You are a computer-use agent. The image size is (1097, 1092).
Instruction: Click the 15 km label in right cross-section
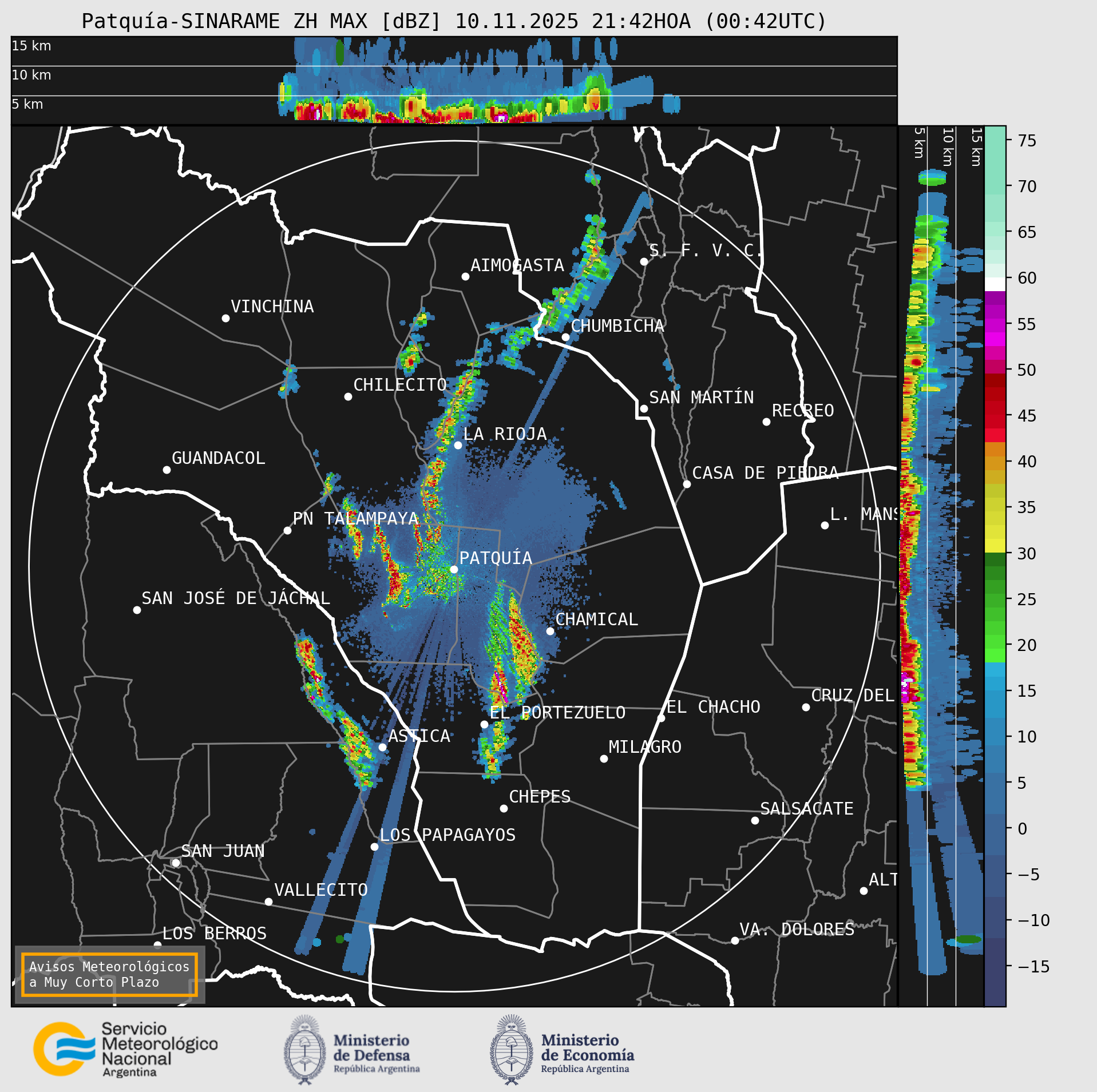click(976, 147)
